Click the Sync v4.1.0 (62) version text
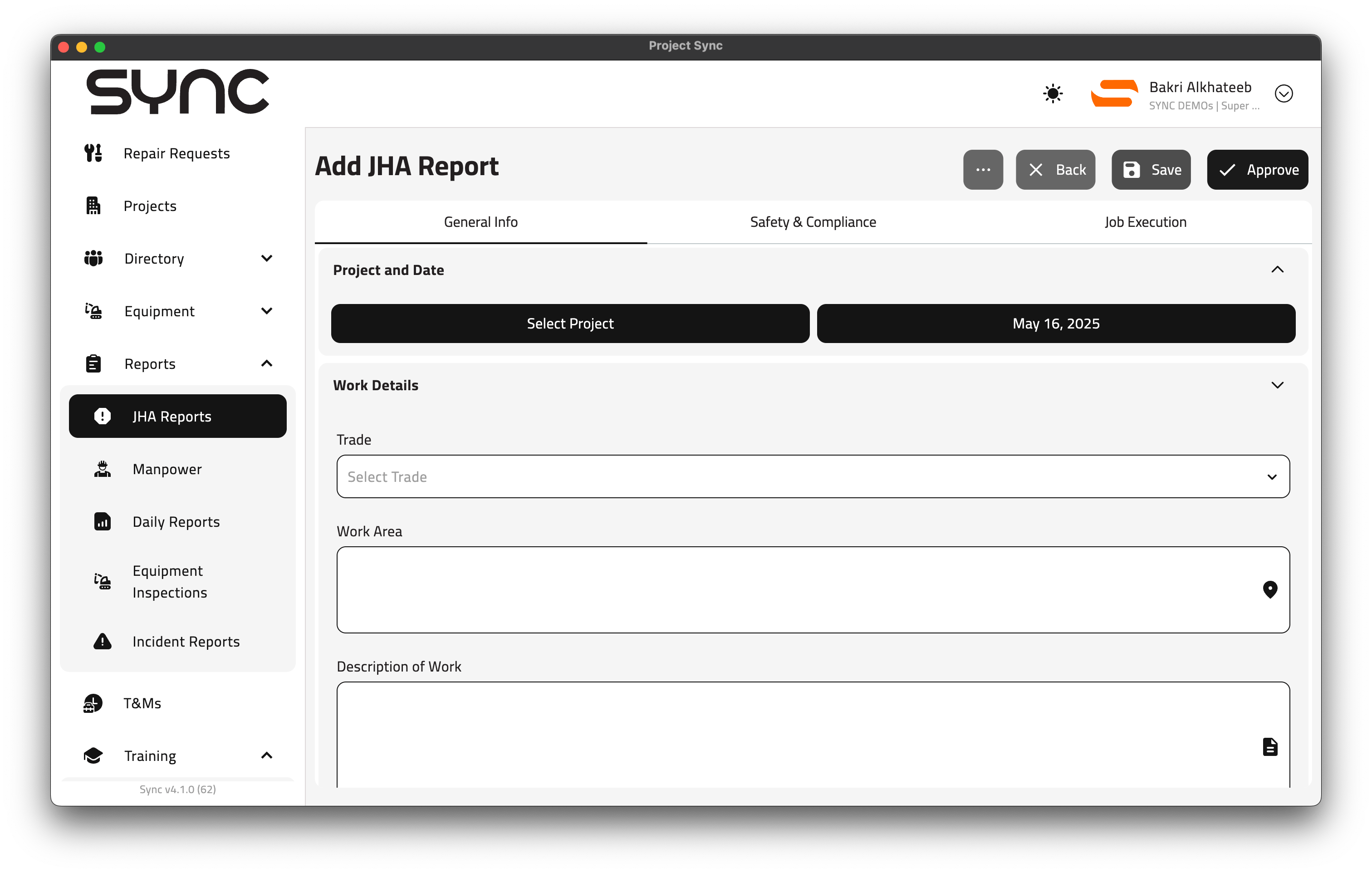The width and height of the screenshot is (1372, 873). 178,789
